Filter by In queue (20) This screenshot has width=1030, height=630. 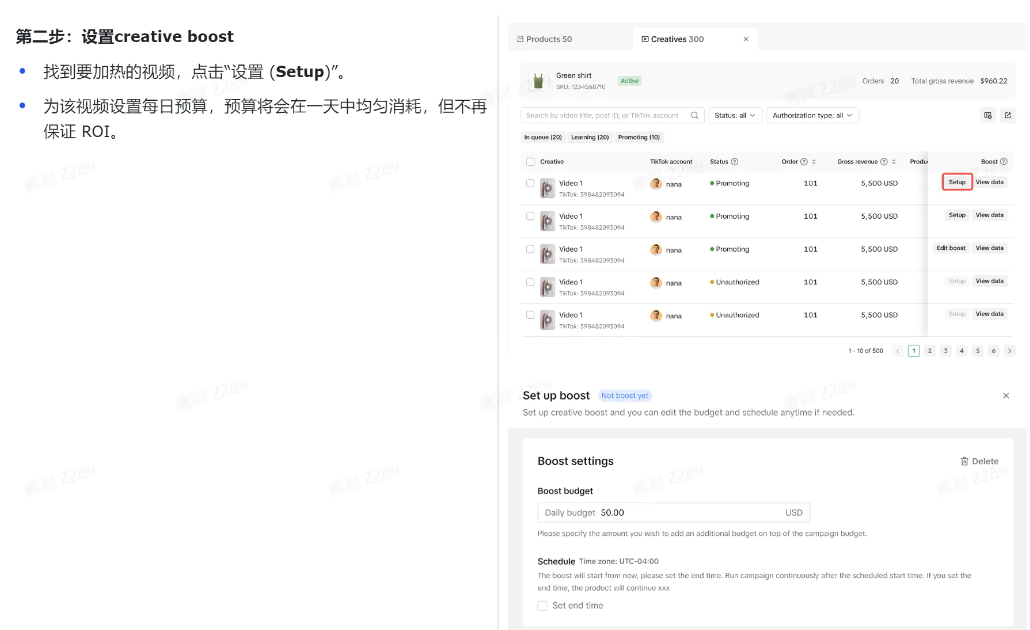pos(543,137)
